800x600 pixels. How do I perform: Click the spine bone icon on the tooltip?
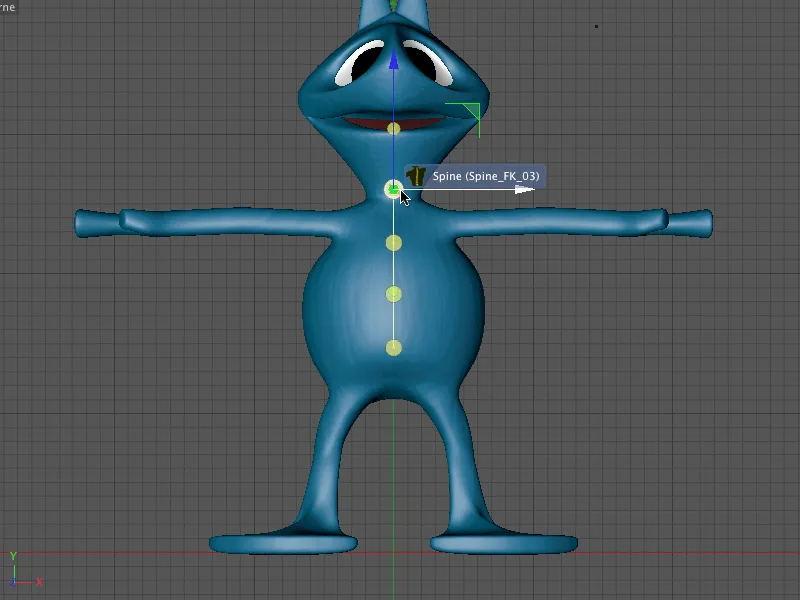(417, 175)
